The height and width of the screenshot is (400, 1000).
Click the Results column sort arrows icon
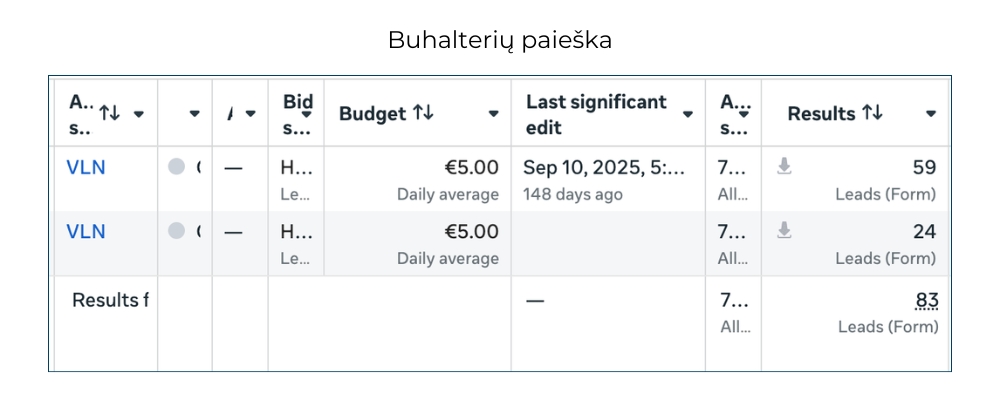[872, 114]
